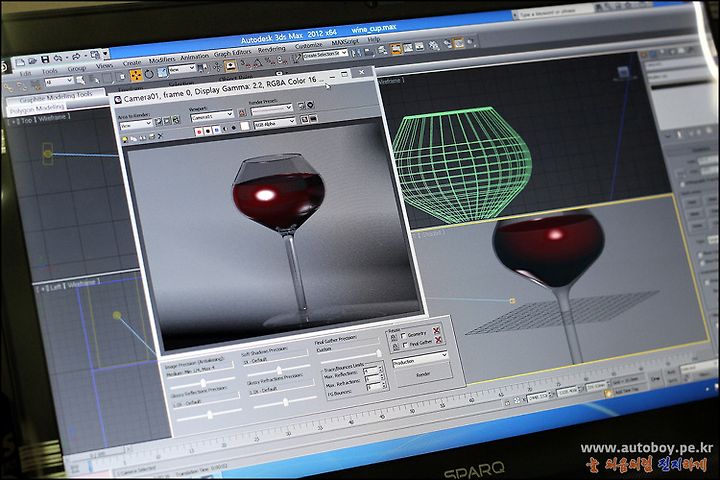Click the Undo arrow in the quick access toolbar
The height and width of the screenshot is (480, 720).
[57, 58]
